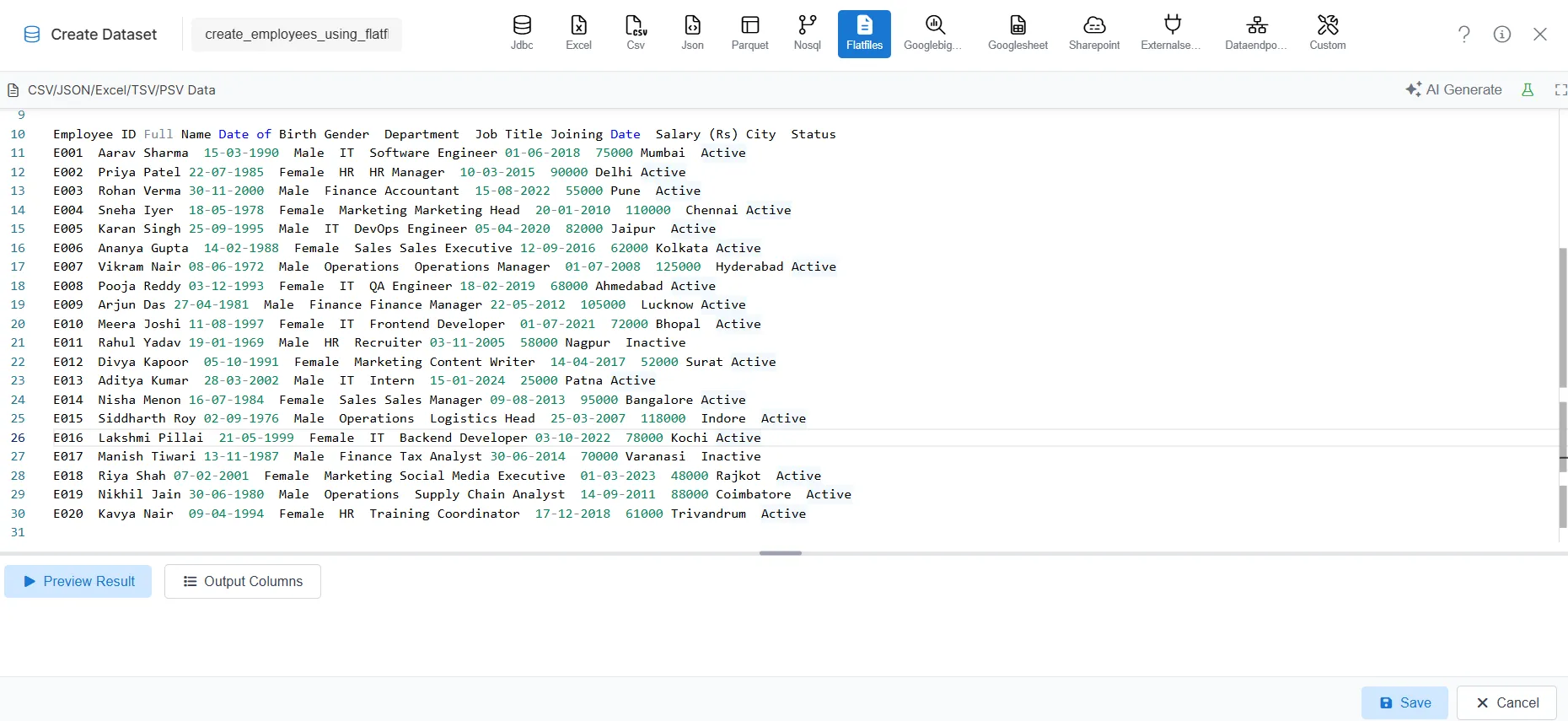This screenshot has height=721, width=1568.
Task: Edit the dataset name field
Action: 297,35
